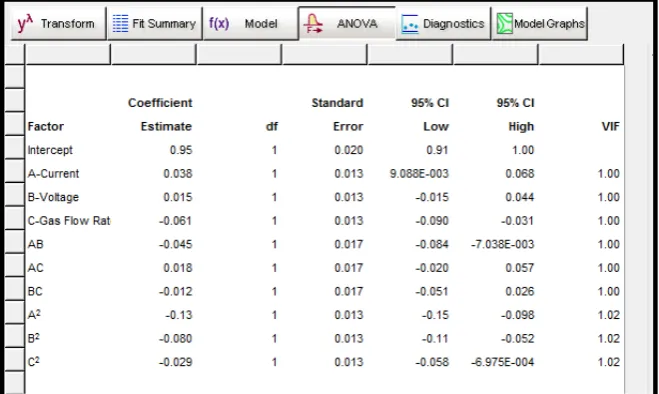Click the y-lambda Transform icon

pos(25,24)
